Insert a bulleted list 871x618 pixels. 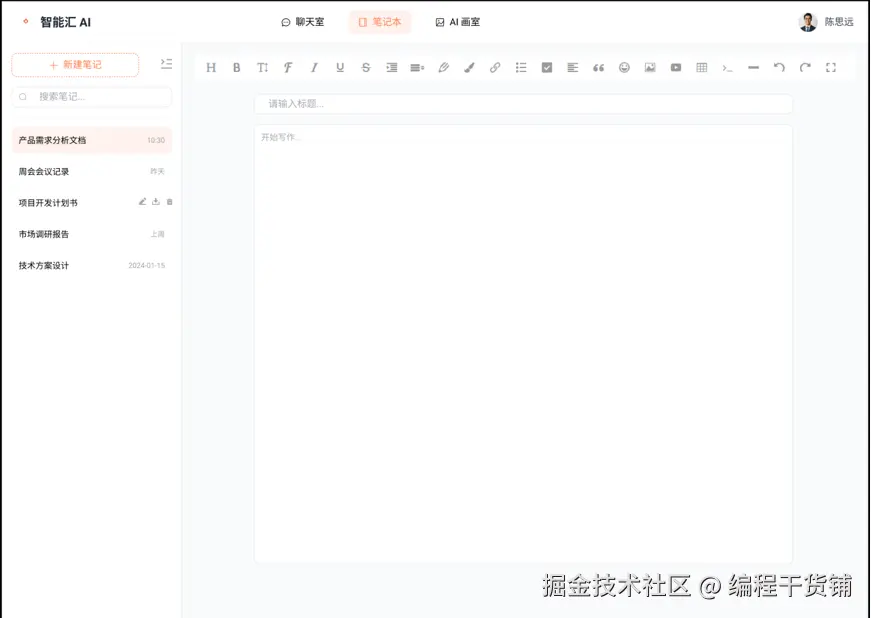pos(521,68)
